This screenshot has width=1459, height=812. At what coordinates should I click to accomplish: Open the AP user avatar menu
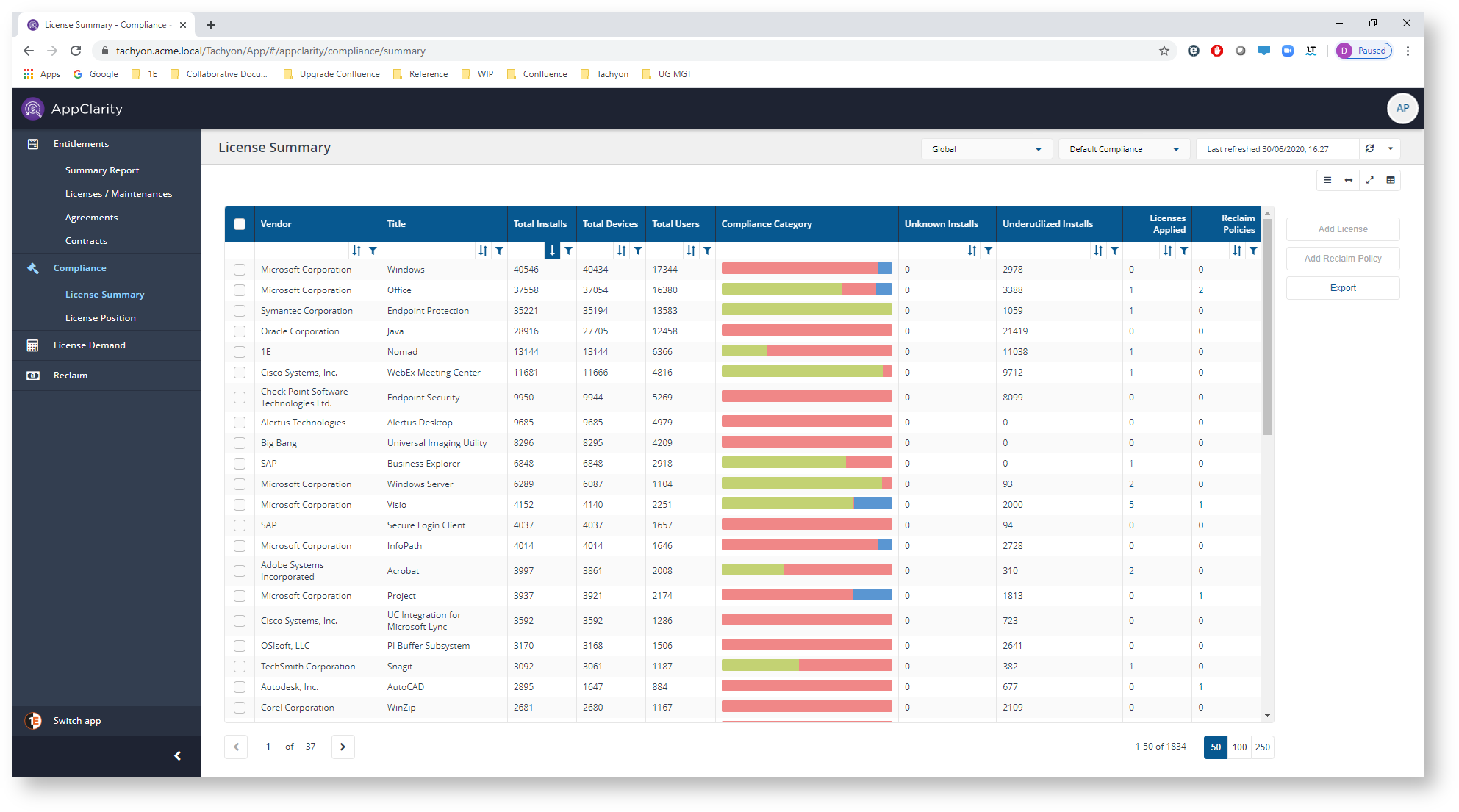point(1402,108)
